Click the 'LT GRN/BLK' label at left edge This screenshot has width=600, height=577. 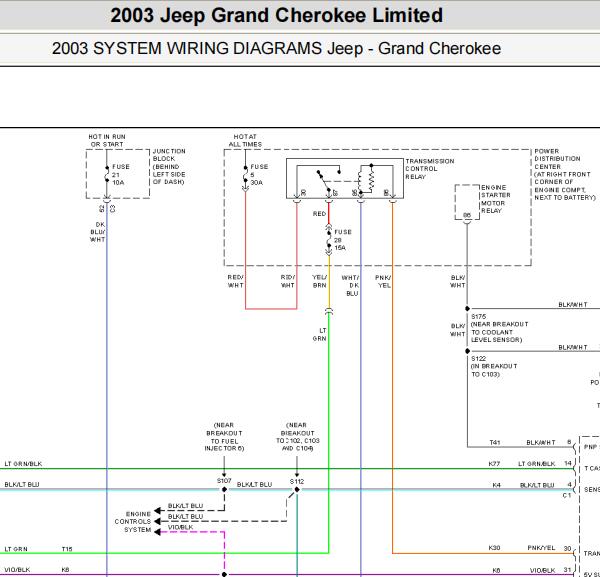(x=23, y=464)
